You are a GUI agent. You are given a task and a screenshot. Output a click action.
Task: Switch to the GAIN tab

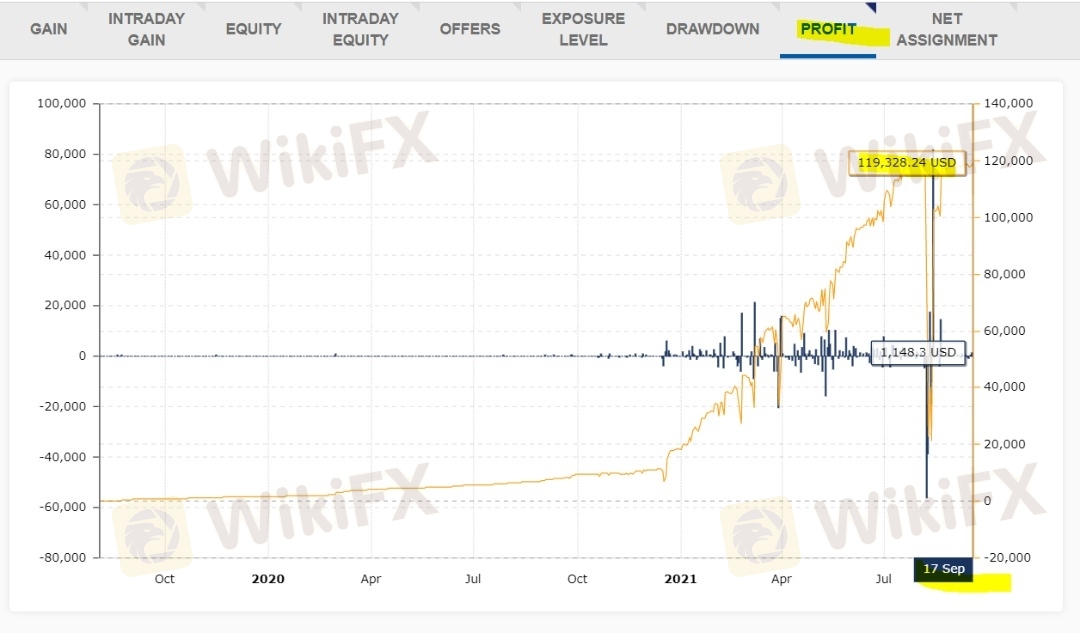[x=48, y=29]
